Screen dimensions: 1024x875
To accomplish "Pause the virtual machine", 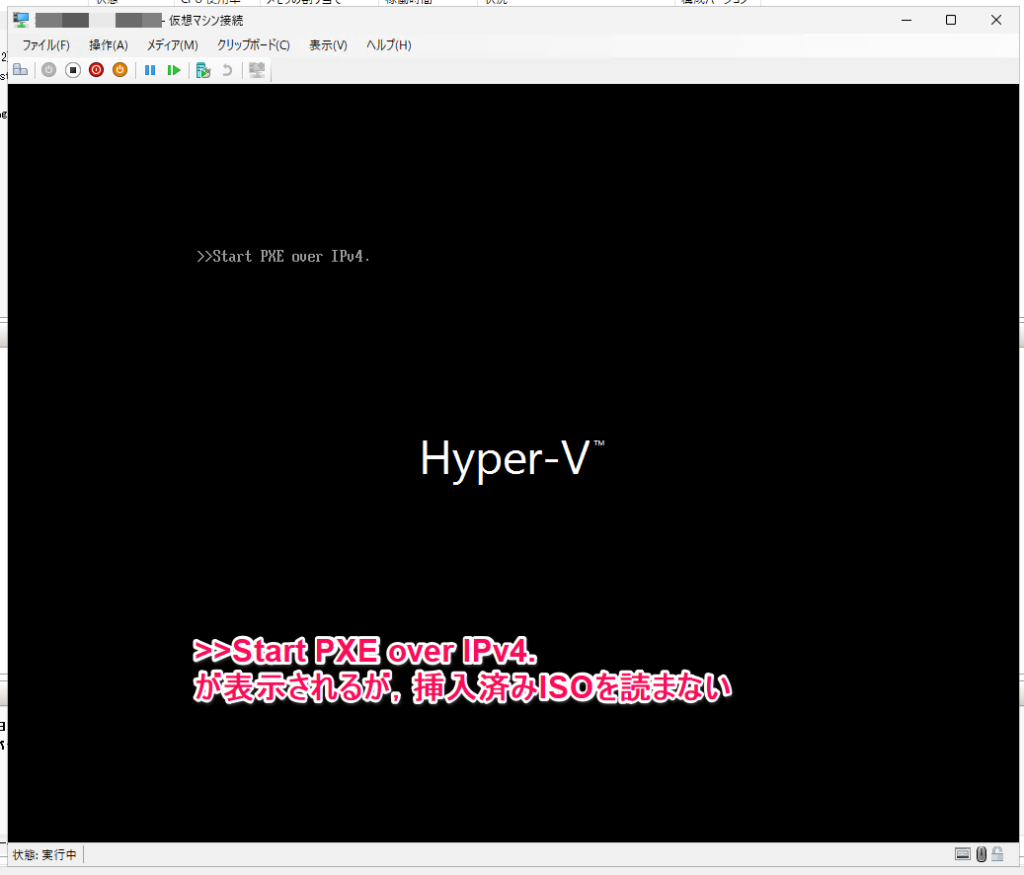I will tap(150, 70).
